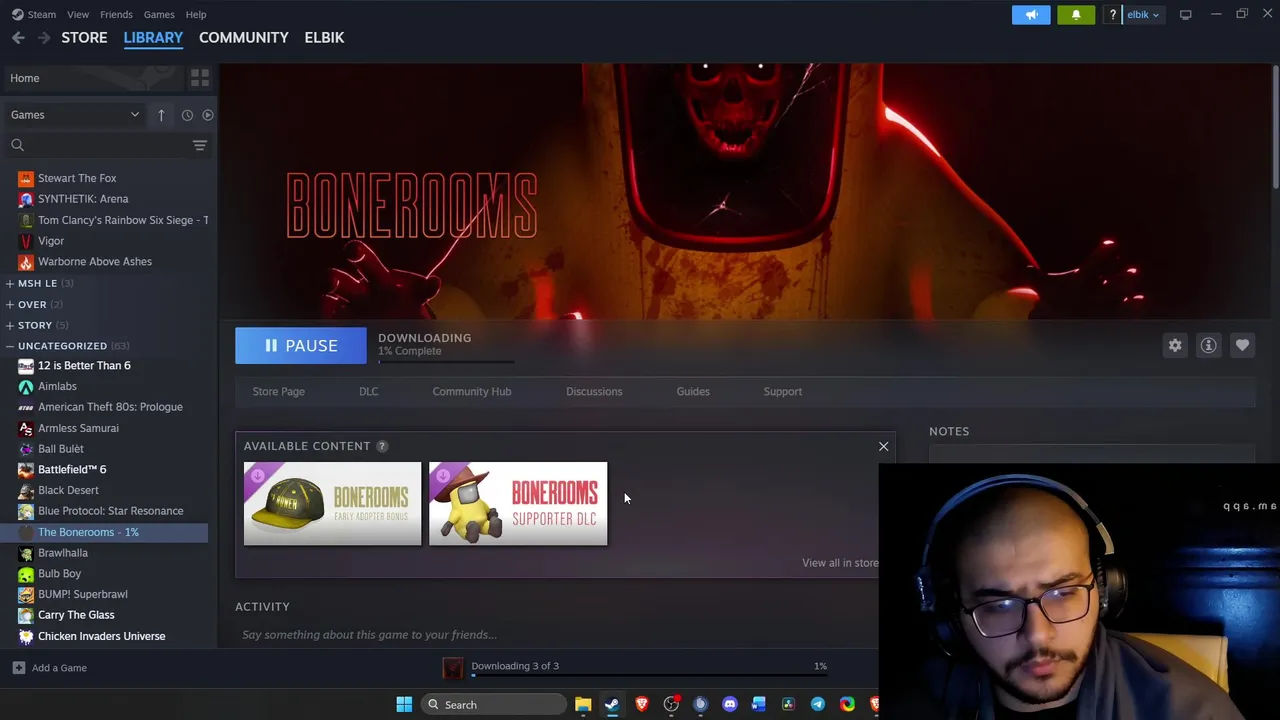Select Carry The Glass game
The width and height of the screenshot is (1280, 720).
pyautogui.click(x=76, y=615)
